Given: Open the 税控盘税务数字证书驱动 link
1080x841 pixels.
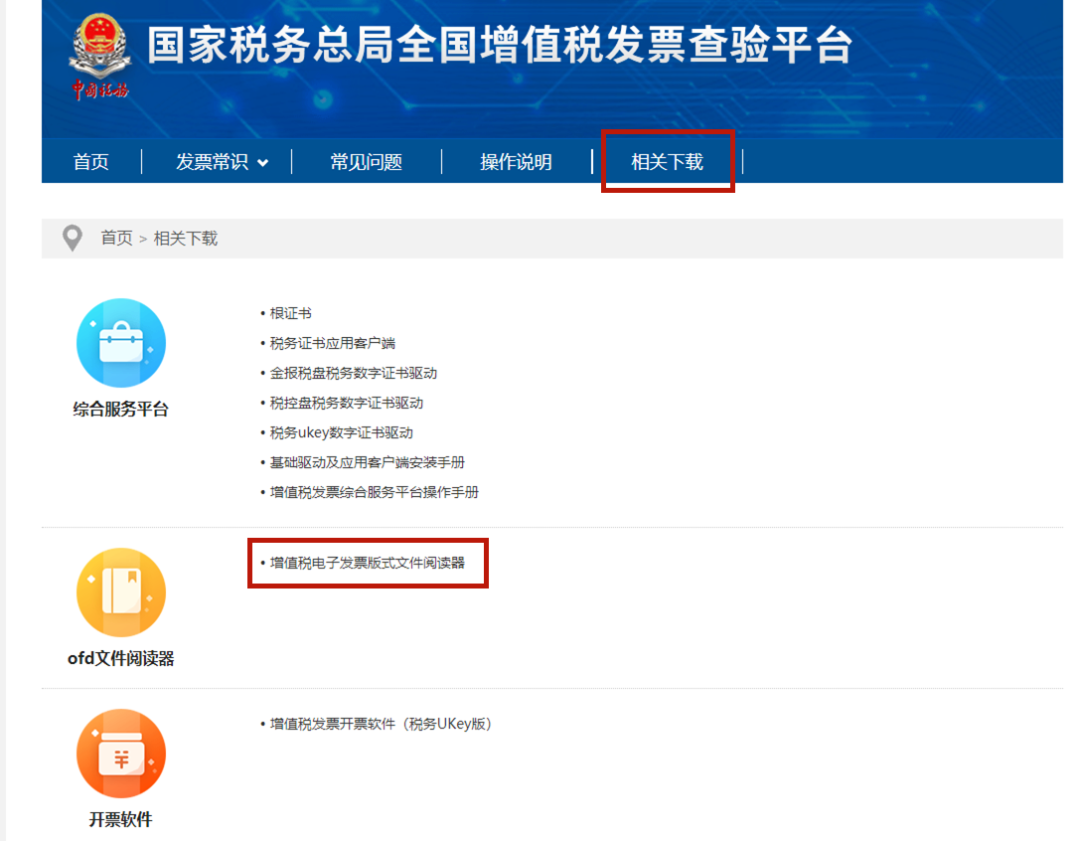Looking at the screenshot, I should [x=346, y=402].
